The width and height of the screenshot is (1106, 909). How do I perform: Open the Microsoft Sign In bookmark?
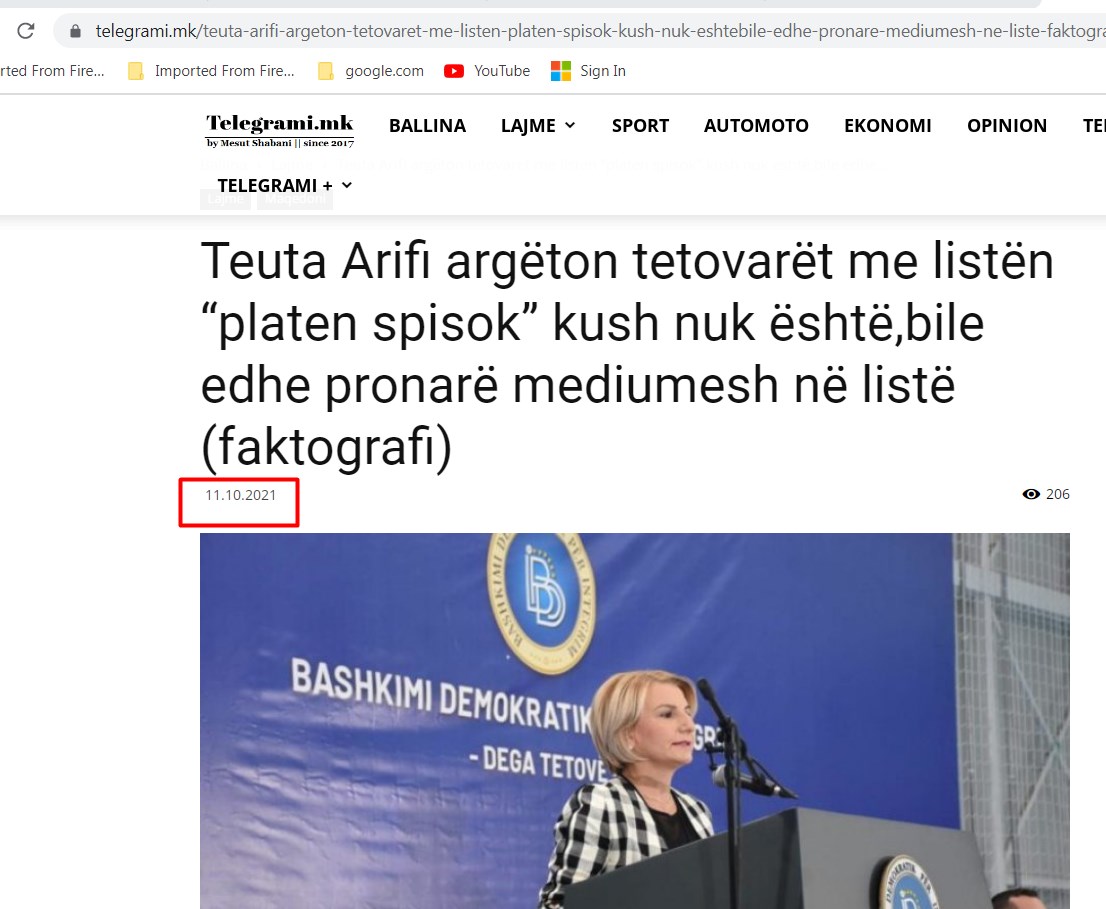click(588, 71)
